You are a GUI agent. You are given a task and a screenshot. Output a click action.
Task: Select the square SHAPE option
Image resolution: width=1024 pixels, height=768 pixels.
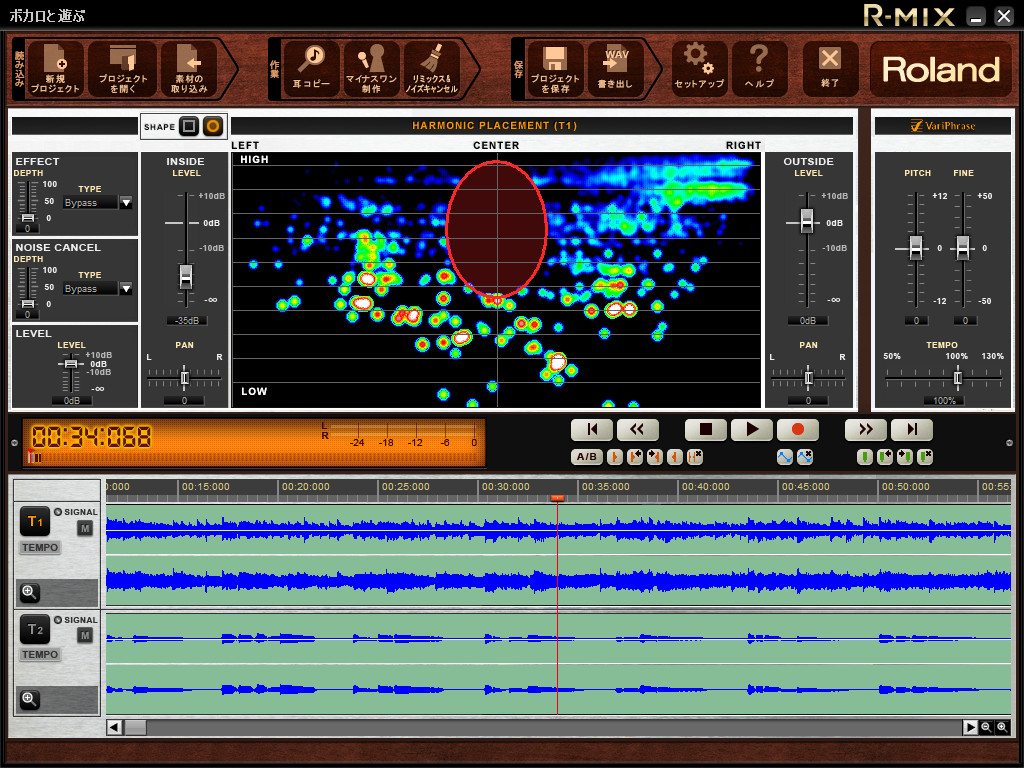[189, 126]
